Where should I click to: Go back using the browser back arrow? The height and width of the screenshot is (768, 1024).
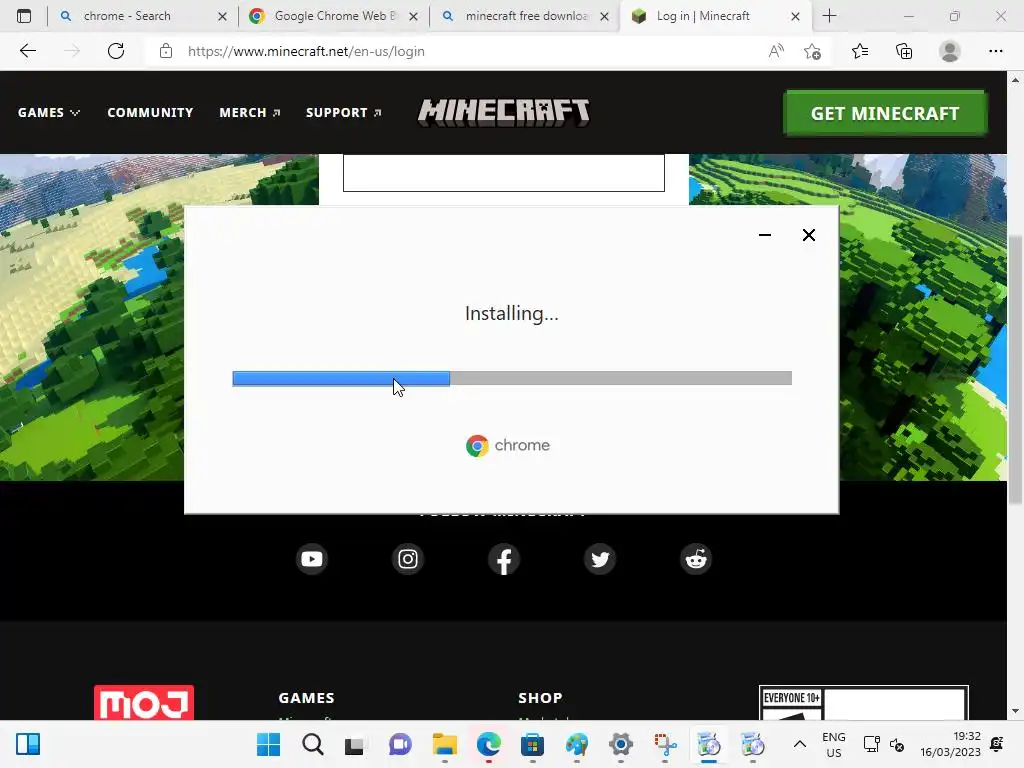coord(27,51)
